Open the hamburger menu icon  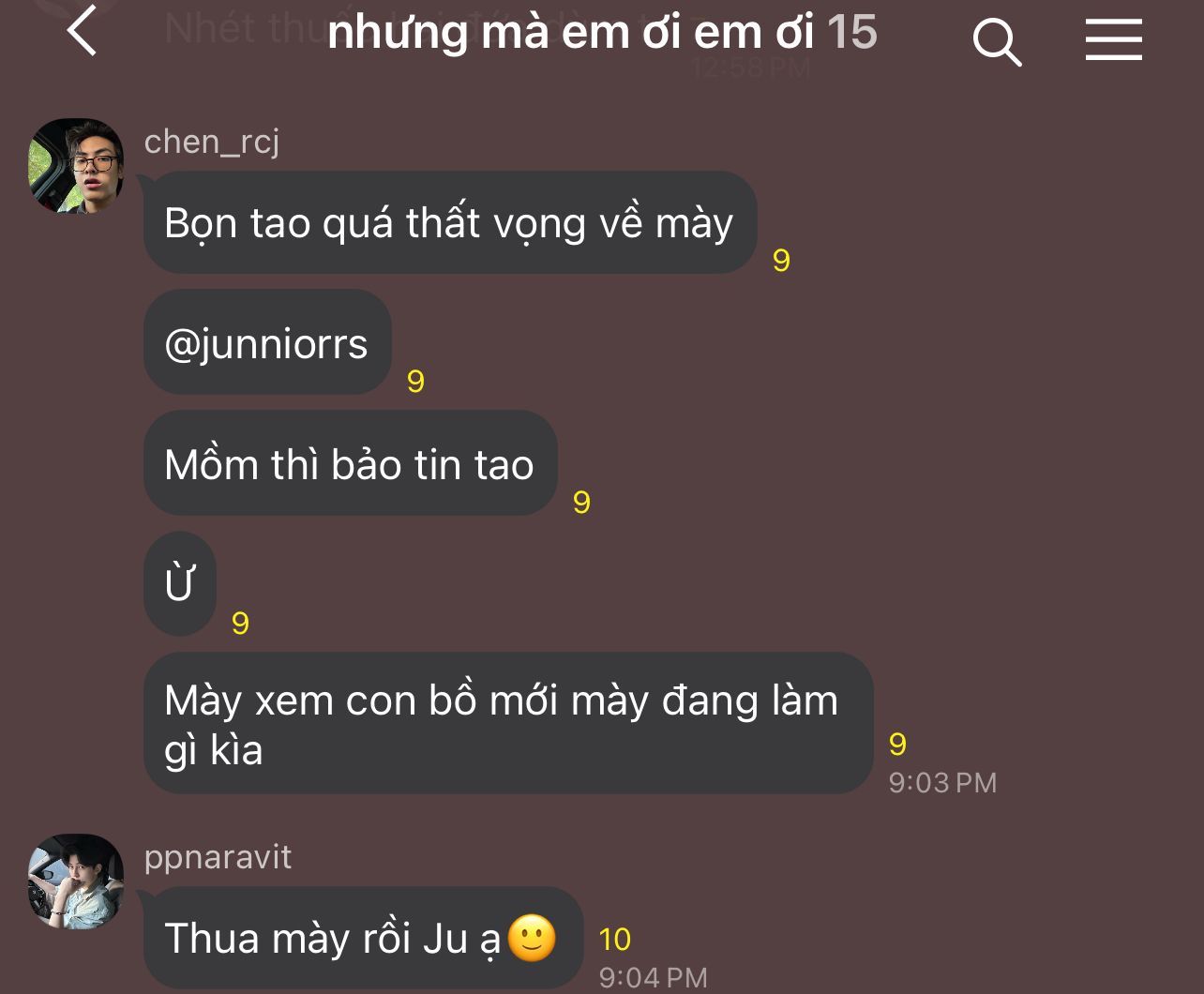coord(1114,39)
